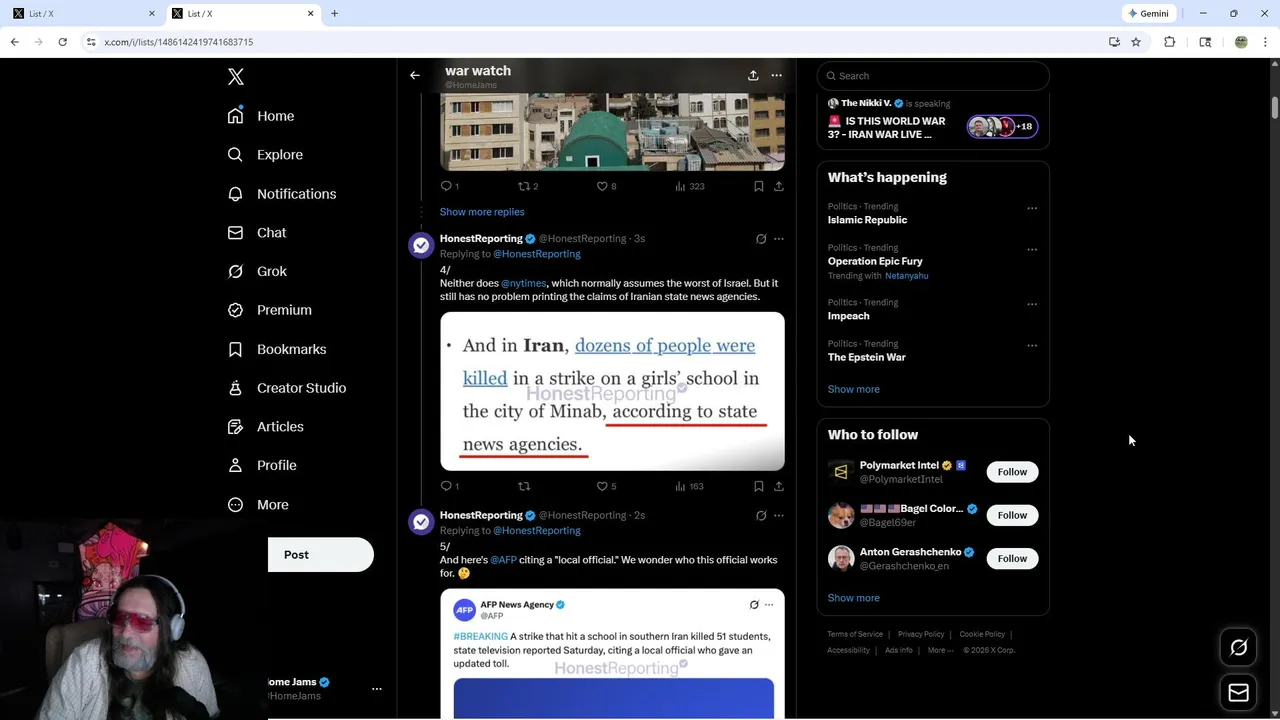This screenshot has width=1280, height=720.
Task: Open Articles in sidebar
Action: pyautogui.click(x=265, y=427)
